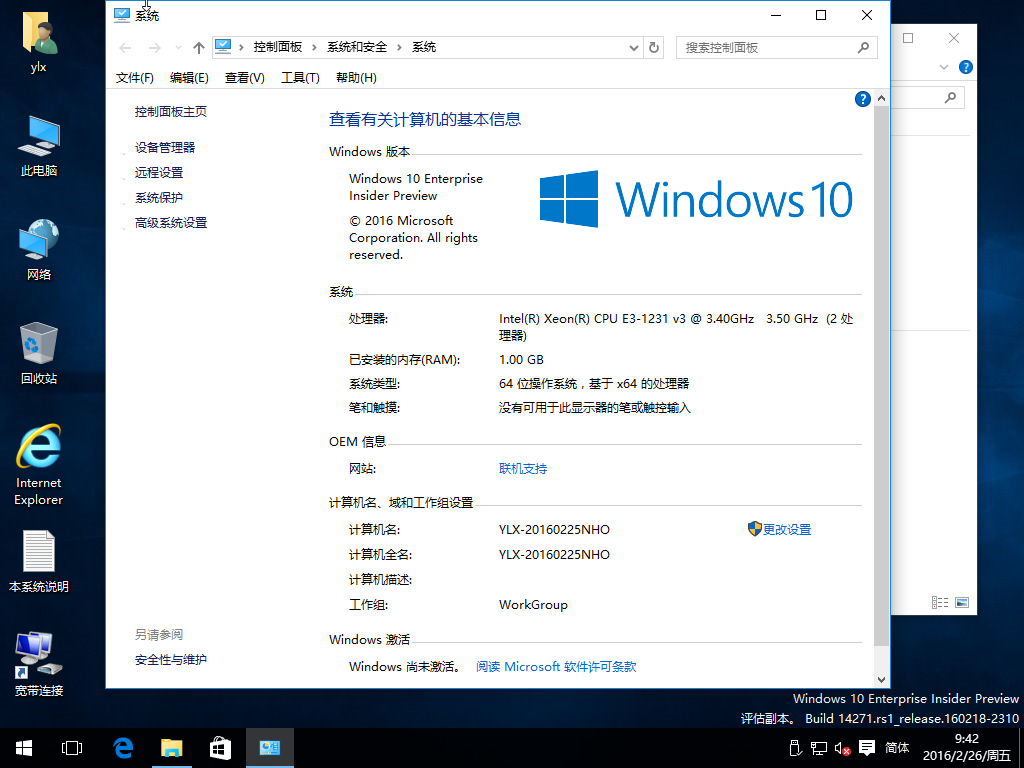Open the blue help question mark icon
The image size is (1024, 768).
tap(863, 99)
